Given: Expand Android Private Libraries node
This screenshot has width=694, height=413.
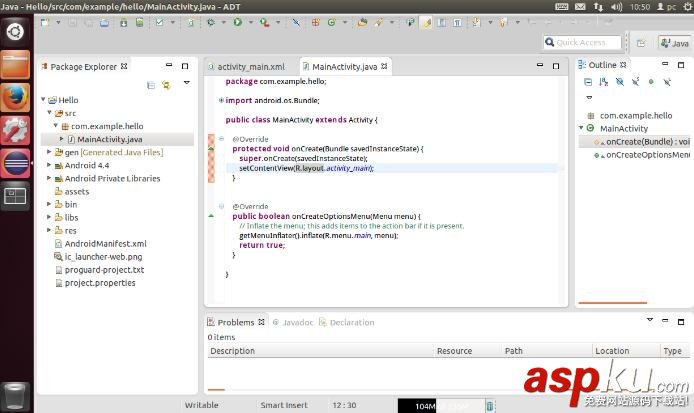Looking at the screenshot, I should tap(49, 178).
